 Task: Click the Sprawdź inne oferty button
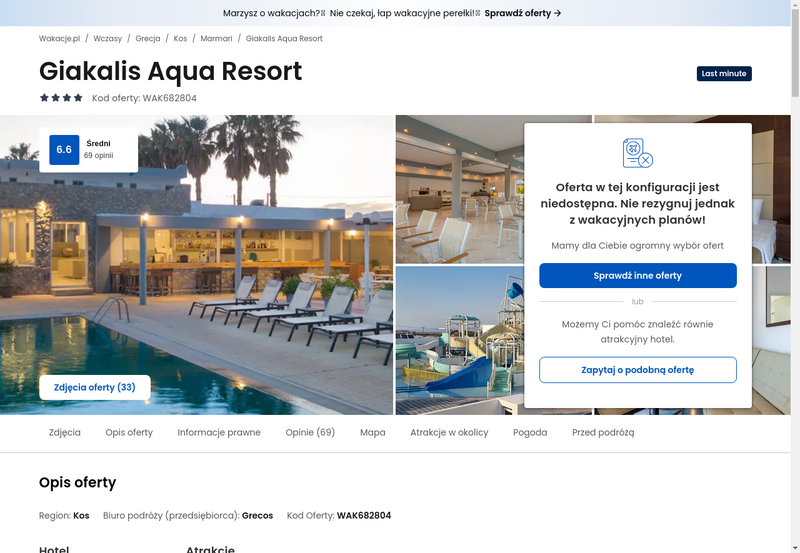(638, 275)
